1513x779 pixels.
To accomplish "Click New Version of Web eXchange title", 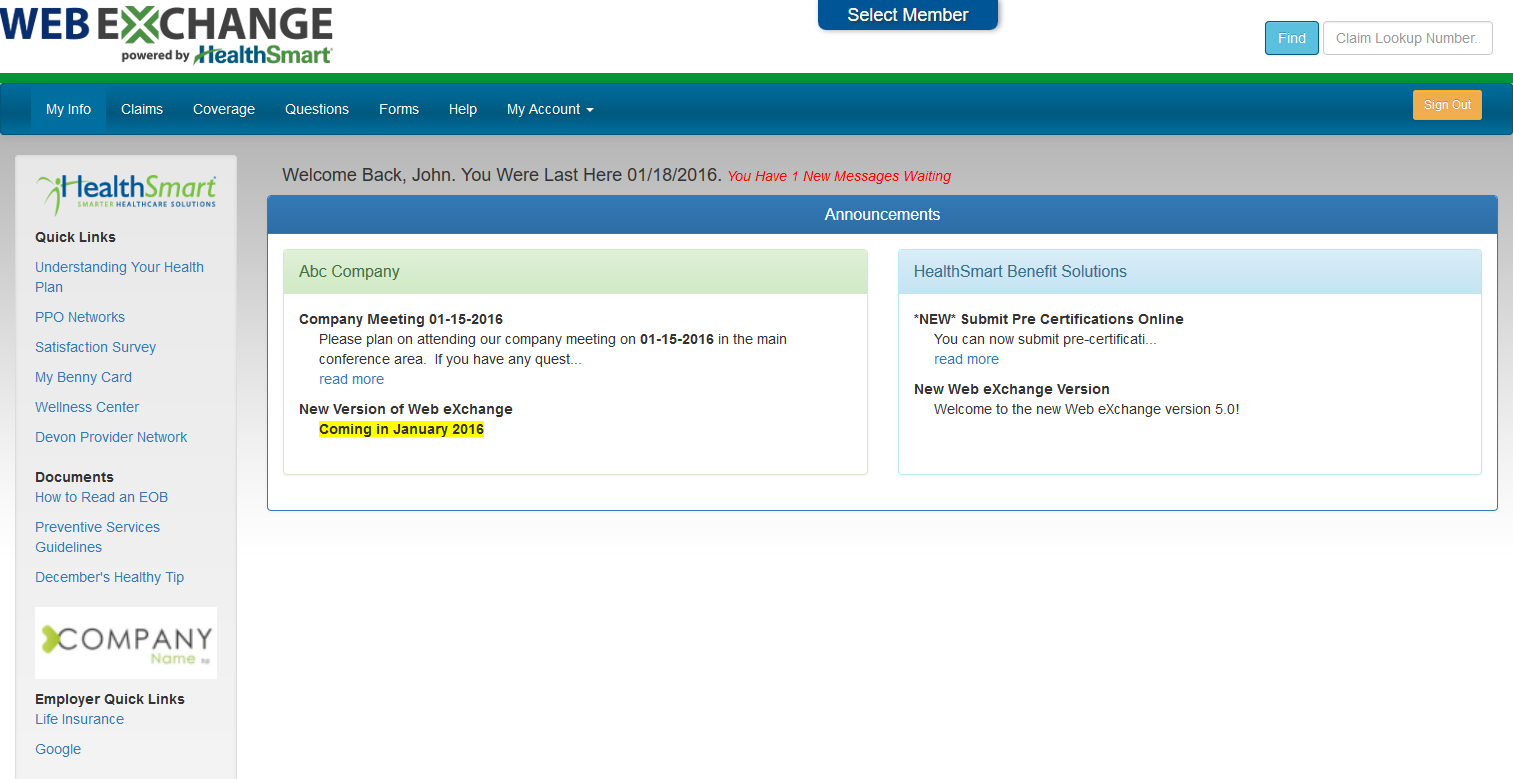I will [406, 409].
